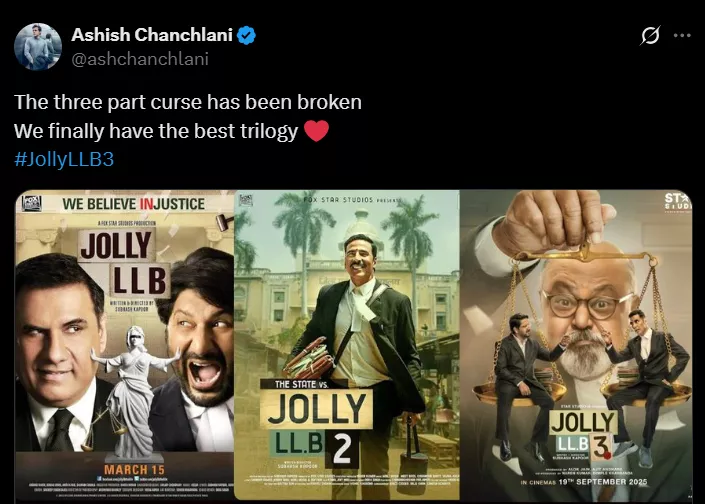Open the three-dot more options menu
The width and height of the screenshot is (705, 504).
682,36
